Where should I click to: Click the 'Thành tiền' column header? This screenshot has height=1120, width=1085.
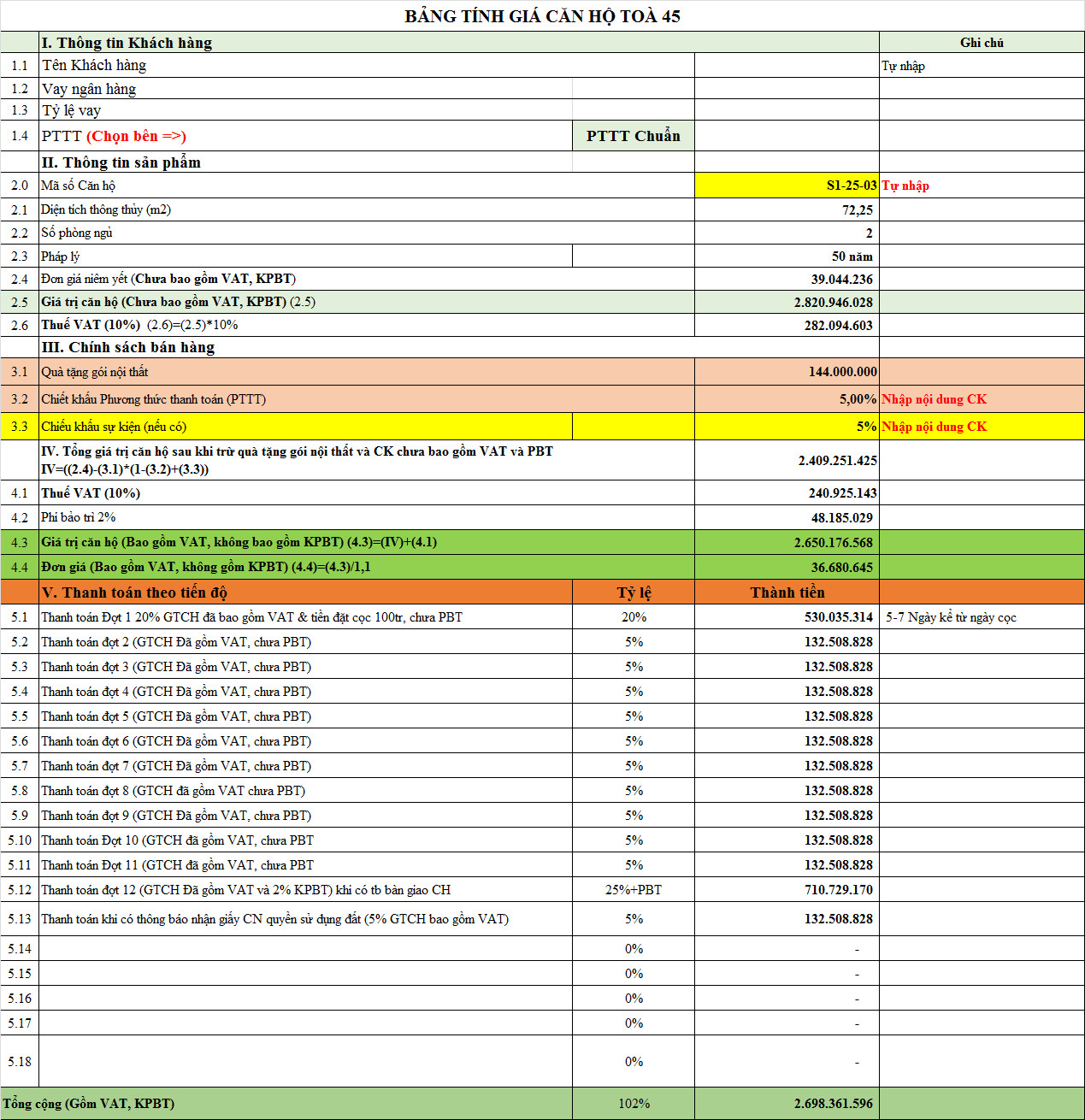[787, 592]
